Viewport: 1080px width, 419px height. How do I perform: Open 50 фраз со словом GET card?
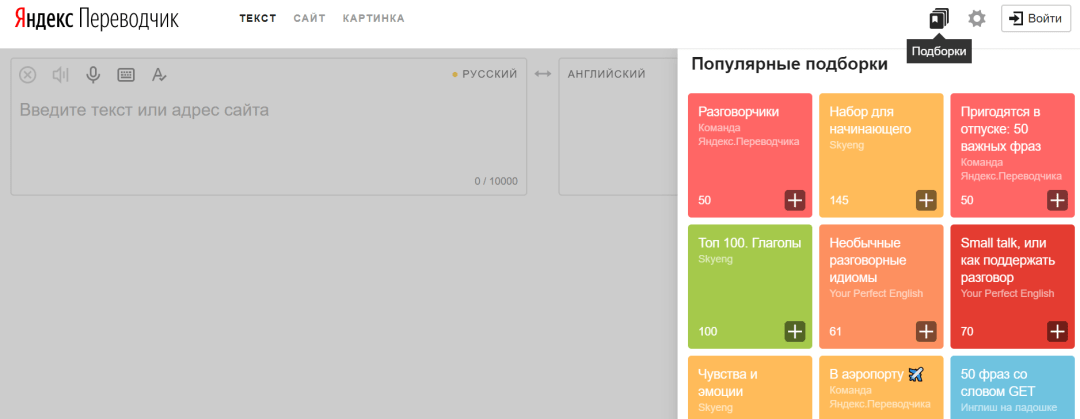coord(1012,387)
